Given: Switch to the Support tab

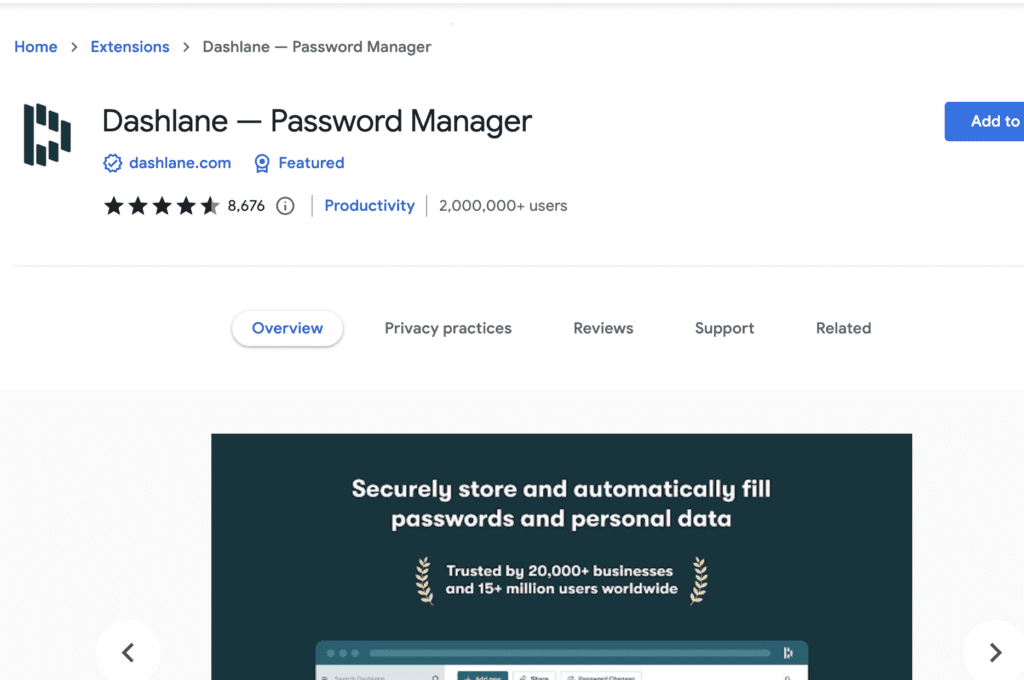Looking at the screenshot, I should coord(724,329).
